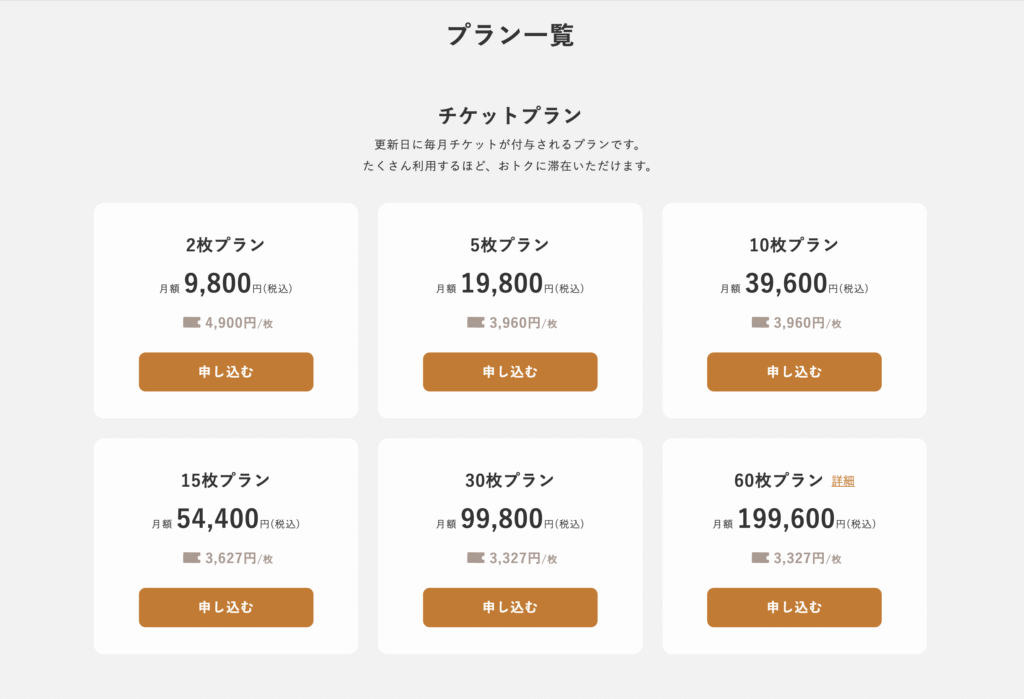Click 申し込む button for 30枚プラン

coord(510,607)
